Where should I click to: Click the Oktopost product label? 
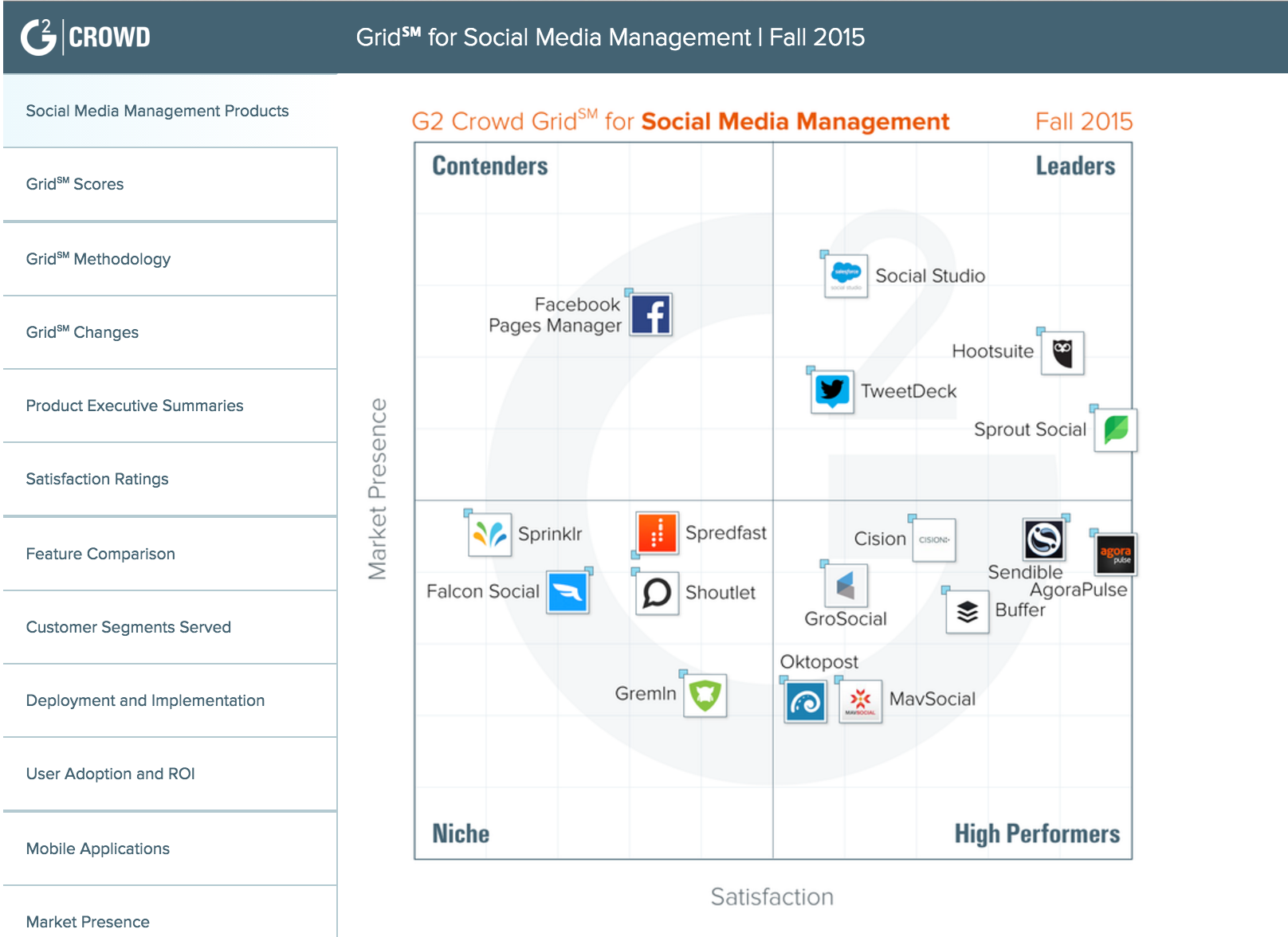pos(819,662)
